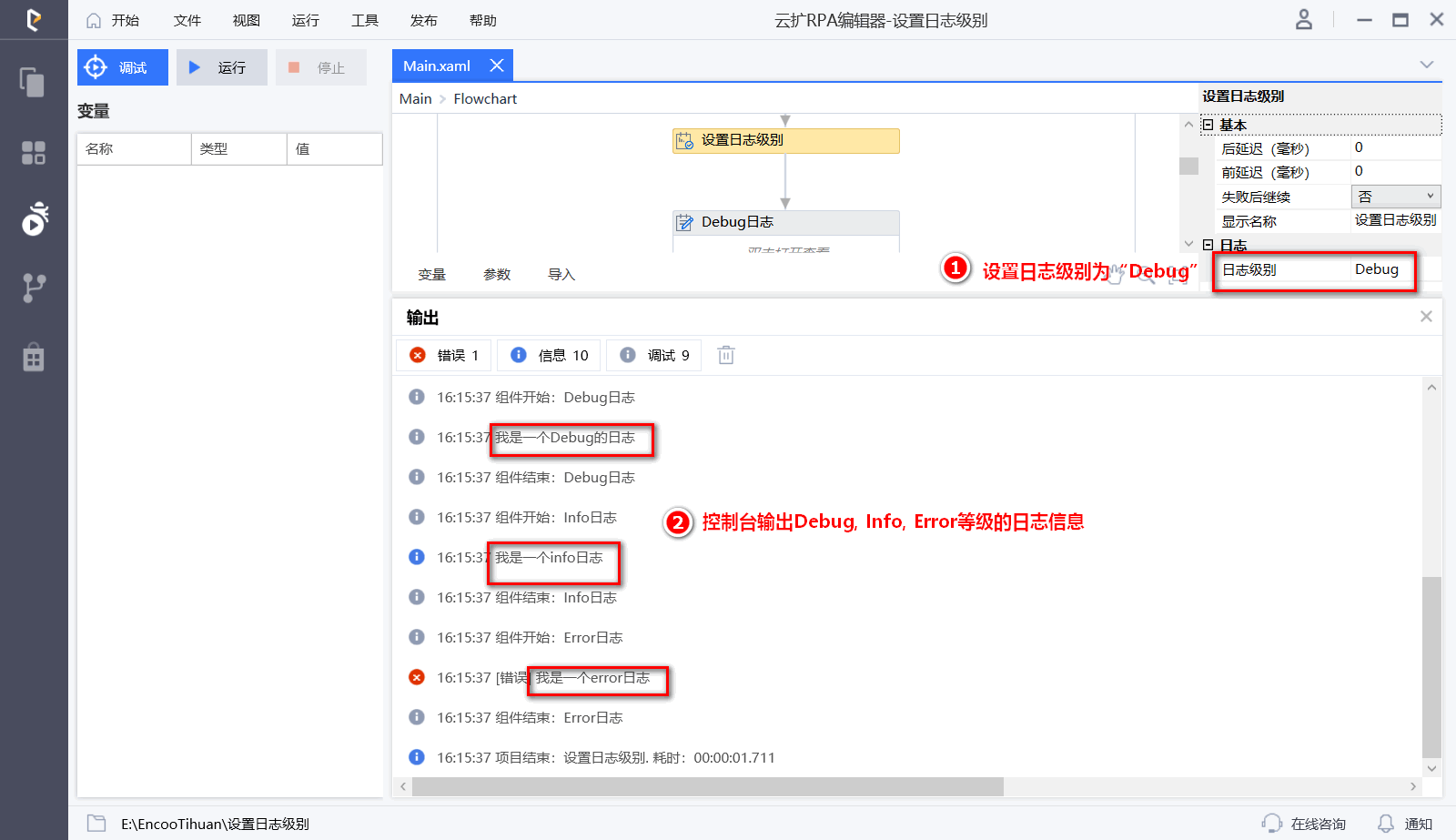Edit the 后延迟 value field
This screenshot has width=1456, height=840.
[1396, 147]
